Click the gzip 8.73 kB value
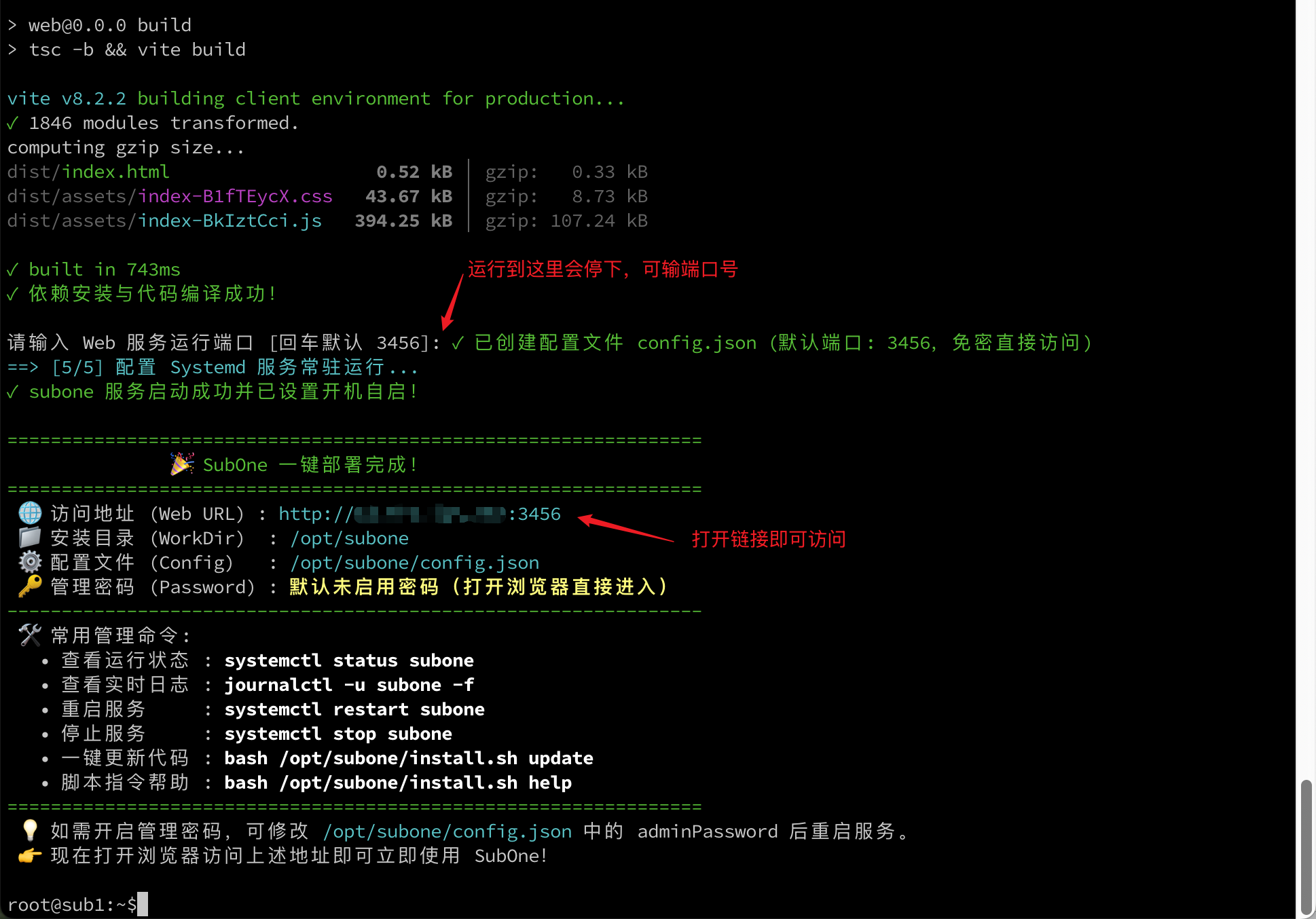The height and width of the screenshot is (919, 1316). [610, 196]
